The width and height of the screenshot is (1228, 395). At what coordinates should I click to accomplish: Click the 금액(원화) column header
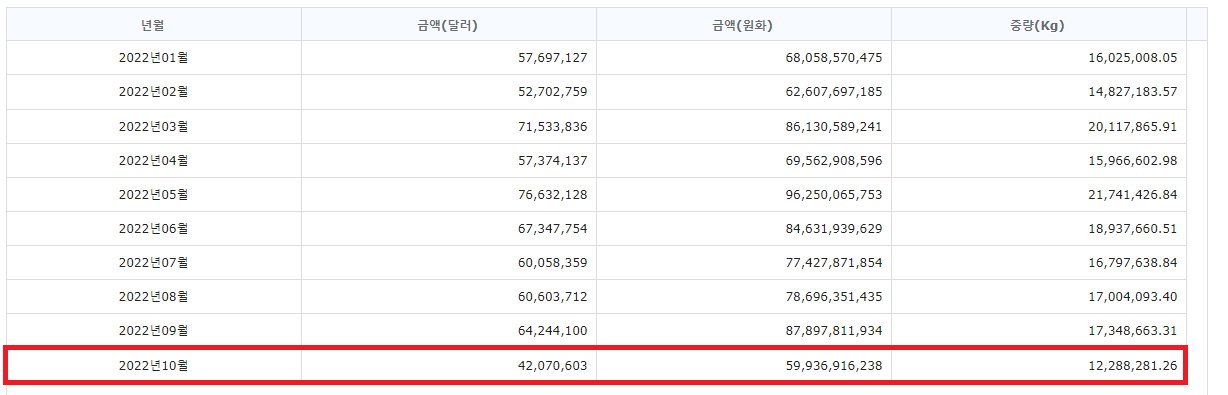743,24
